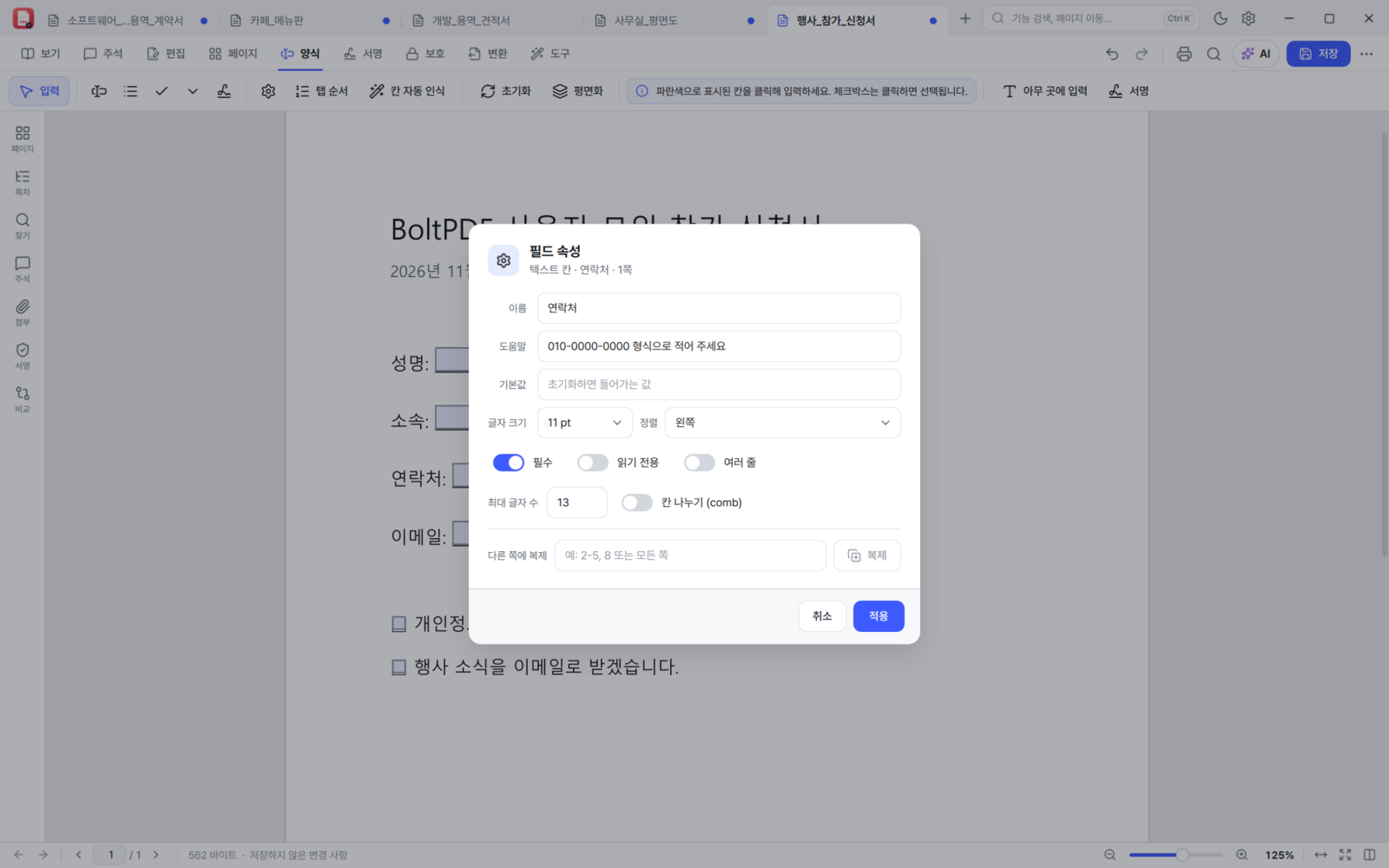The image size is (1389, 868).
Task: Expand the field type chevron in toolbar
Action: coord(193,91)
